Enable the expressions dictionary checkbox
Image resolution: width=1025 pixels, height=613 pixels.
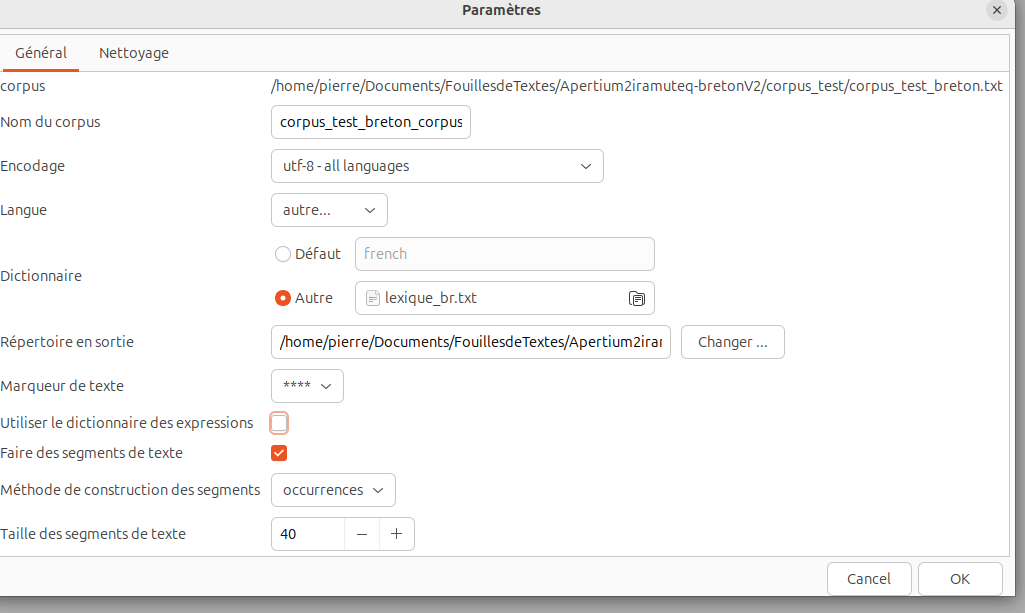tap(279, 423)
